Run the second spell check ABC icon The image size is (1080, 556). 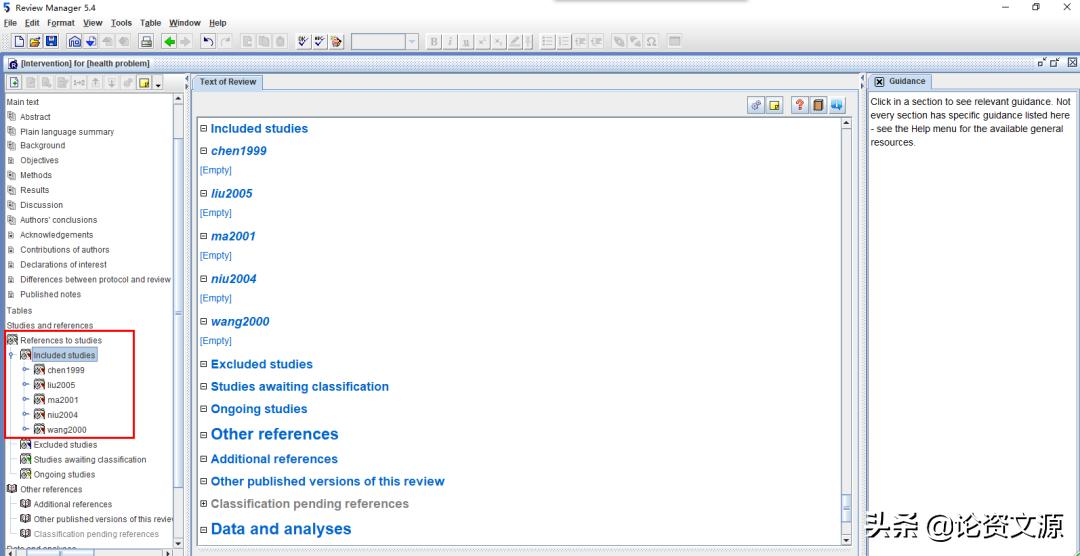320,41
